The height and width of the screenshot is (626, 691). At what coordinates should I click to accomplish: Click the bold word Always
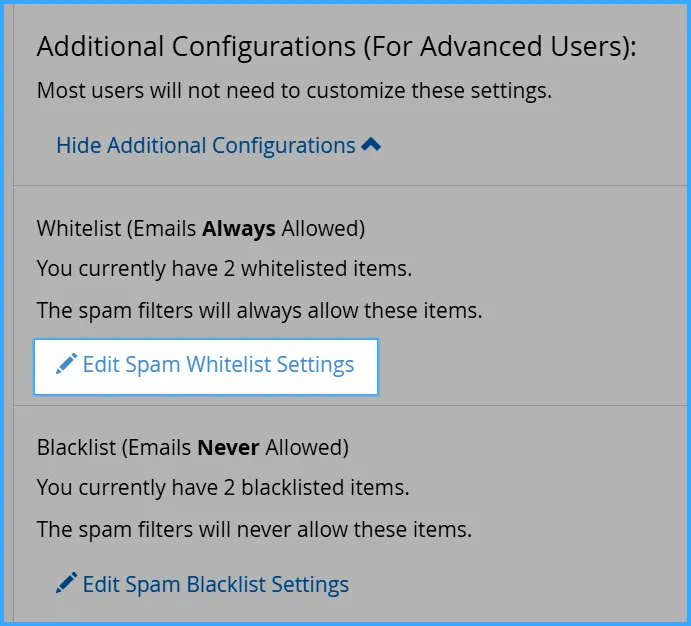[x=239, y=229]
